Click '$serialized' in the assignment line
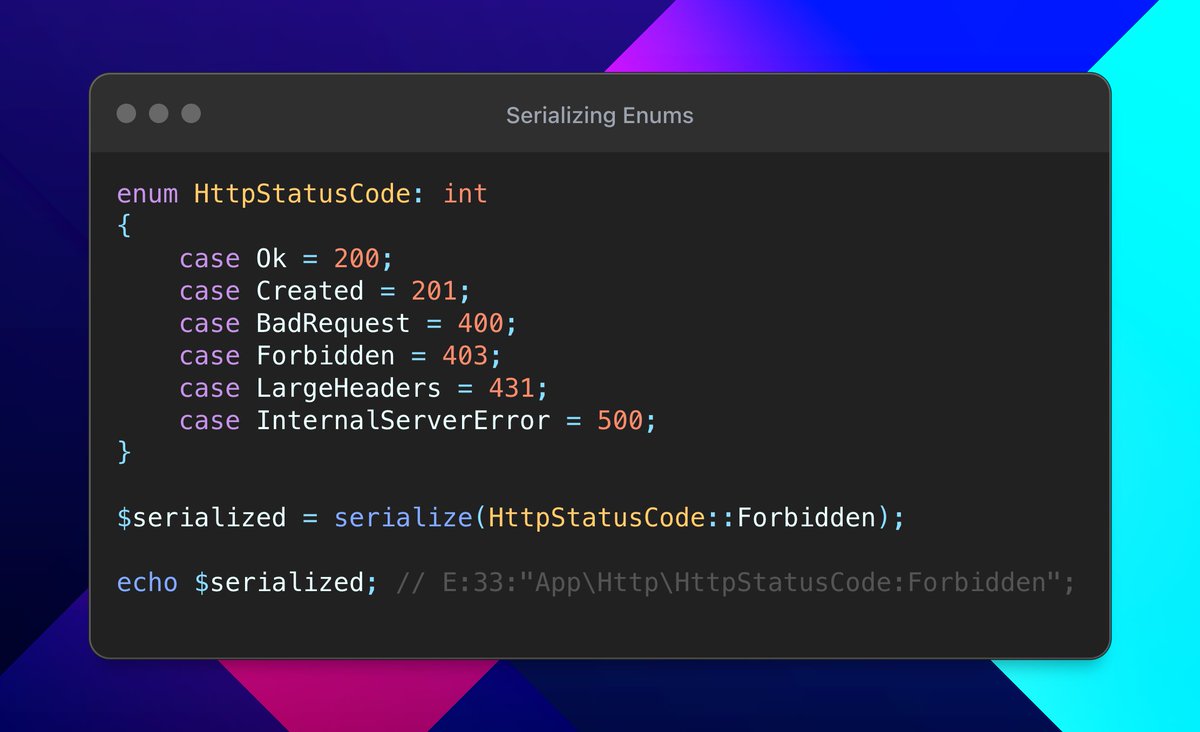 202,518
